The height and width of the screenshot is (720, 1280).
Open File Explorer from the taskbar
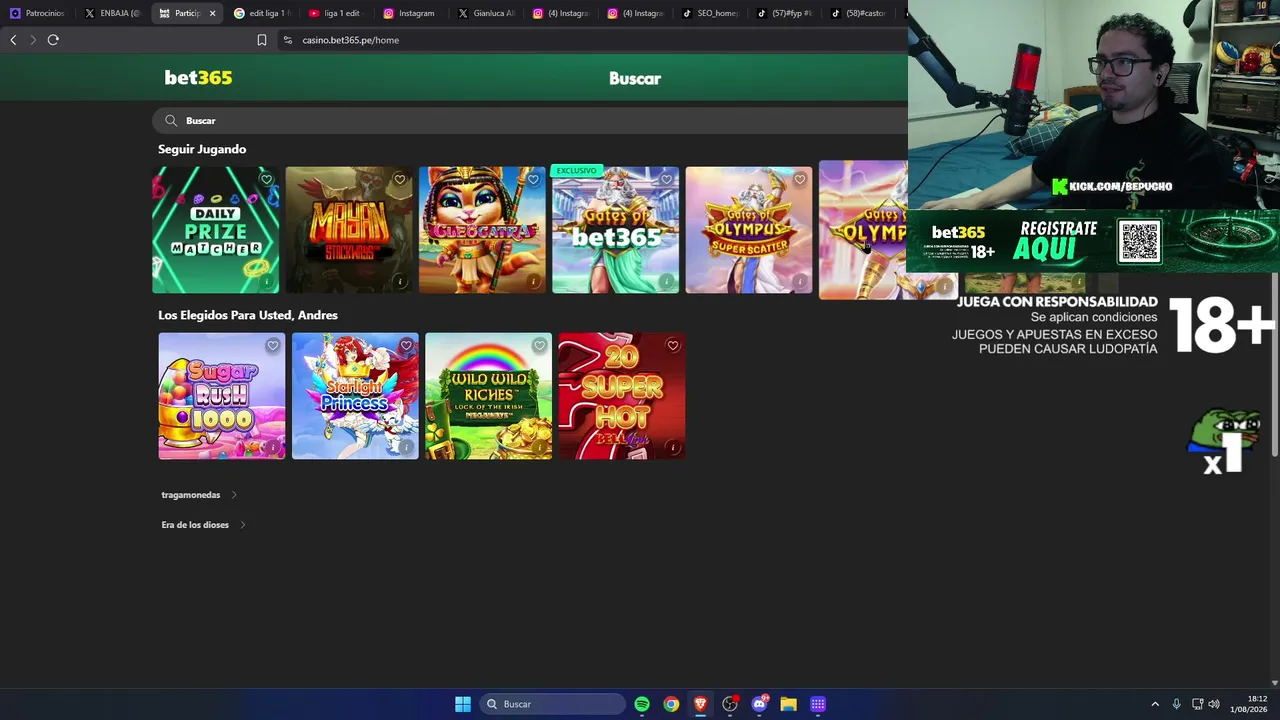788,704
